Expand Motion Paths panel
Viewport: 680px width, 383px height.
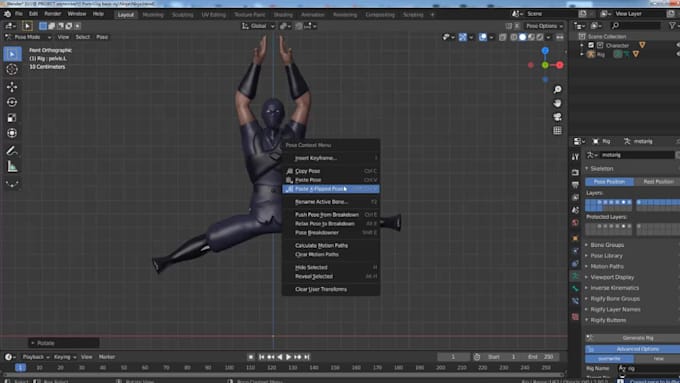tap(607, 267)
